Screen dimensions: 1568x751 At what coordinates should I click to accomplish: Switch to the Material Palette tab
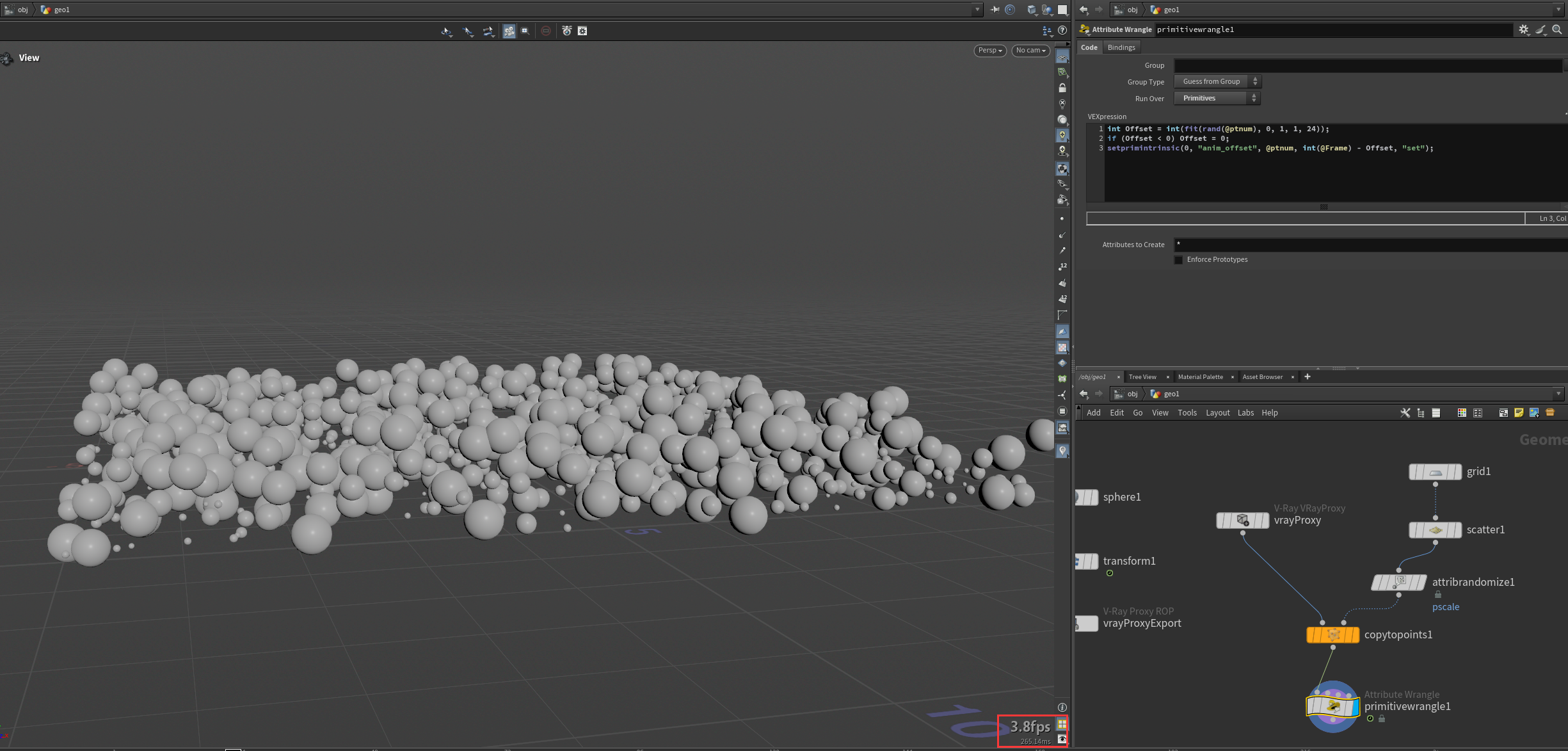tap(1200, 377)
